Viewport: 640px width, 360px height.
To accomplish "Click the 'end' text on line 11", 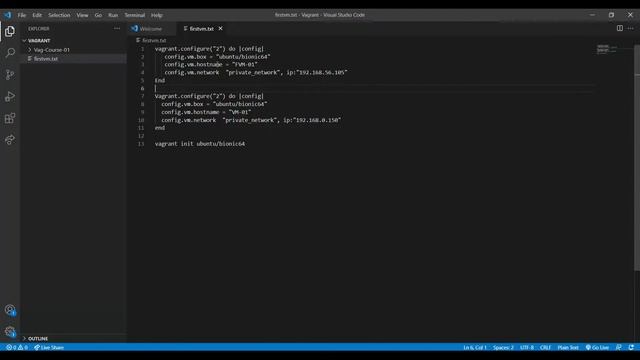I will pos(160,128).
